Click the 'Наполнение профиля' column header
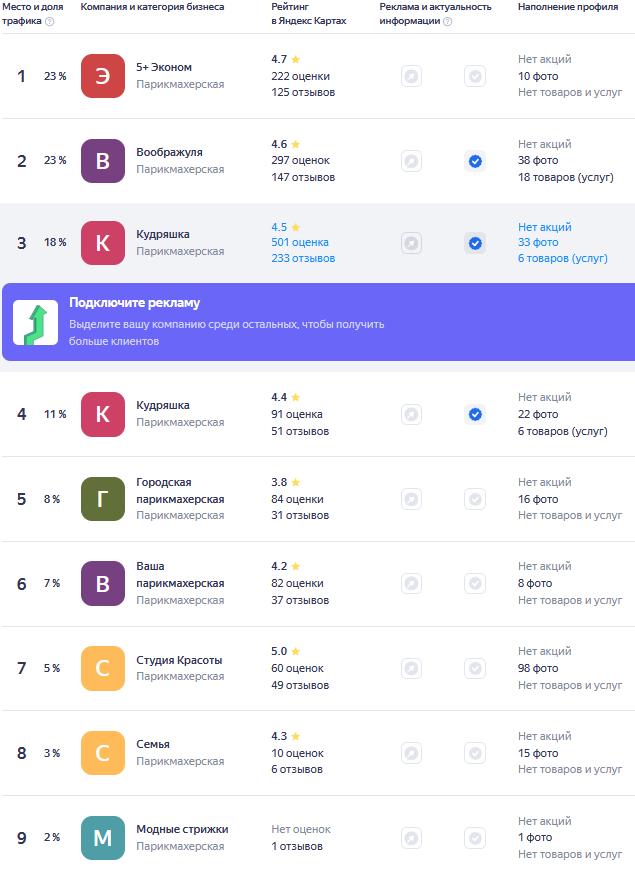Screen dimensions: 635x870 pos(568,7)
